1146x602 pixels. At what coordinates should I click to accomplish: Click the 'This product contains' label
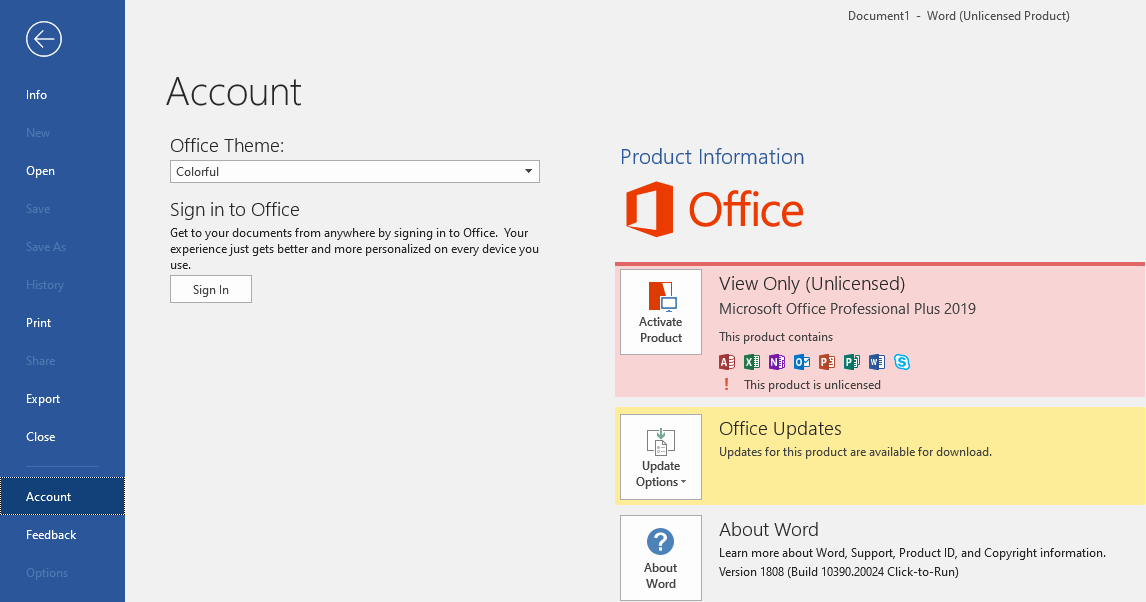(x=775, y=337)
